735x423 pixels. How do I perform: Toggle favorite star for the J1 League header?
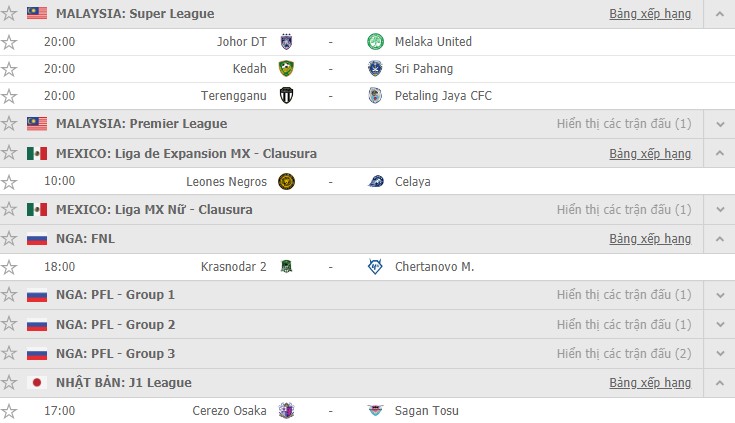coord(9,383)
